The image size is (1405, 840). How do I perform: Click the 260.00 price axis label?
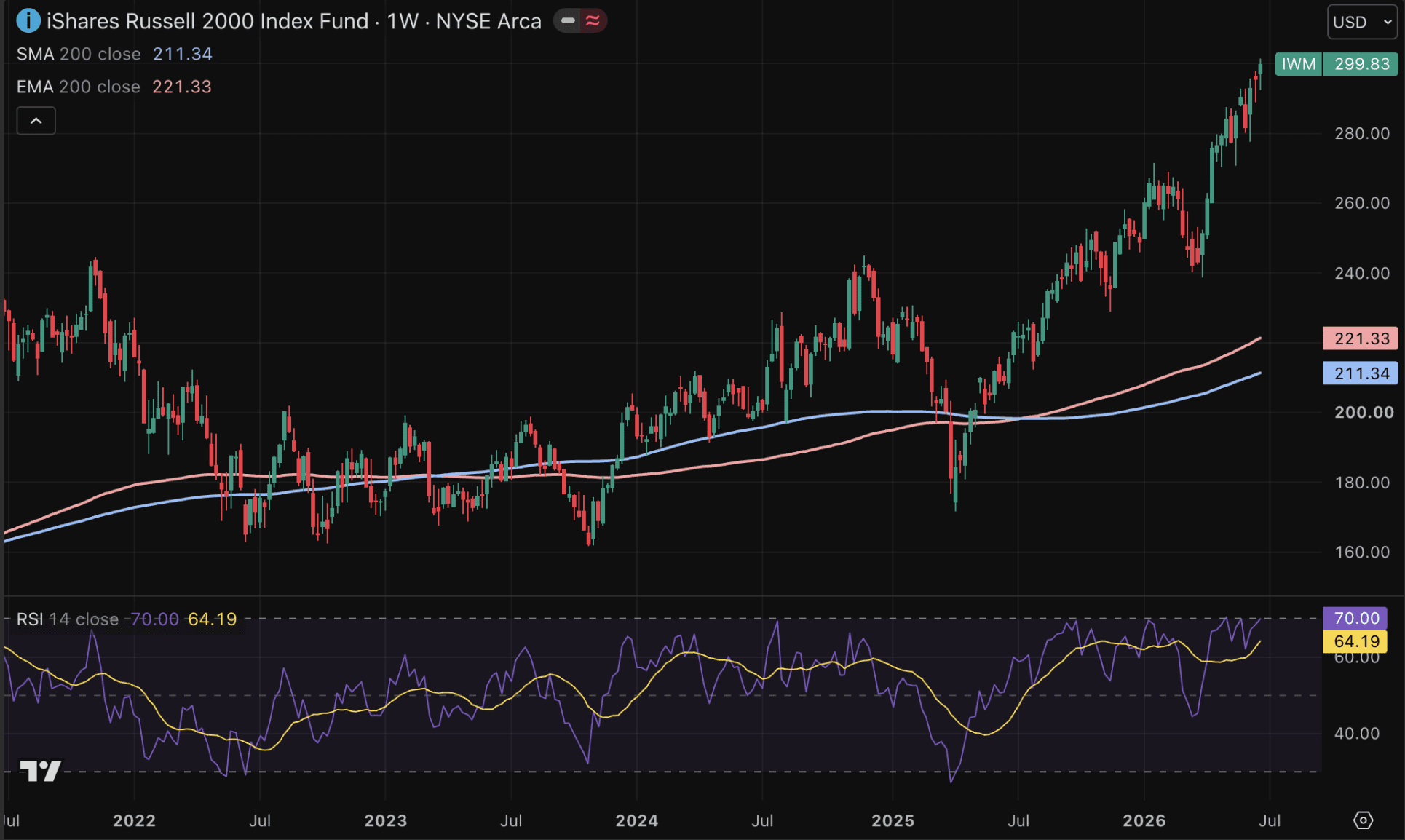pyautogui.click(x=1362, y=203)
